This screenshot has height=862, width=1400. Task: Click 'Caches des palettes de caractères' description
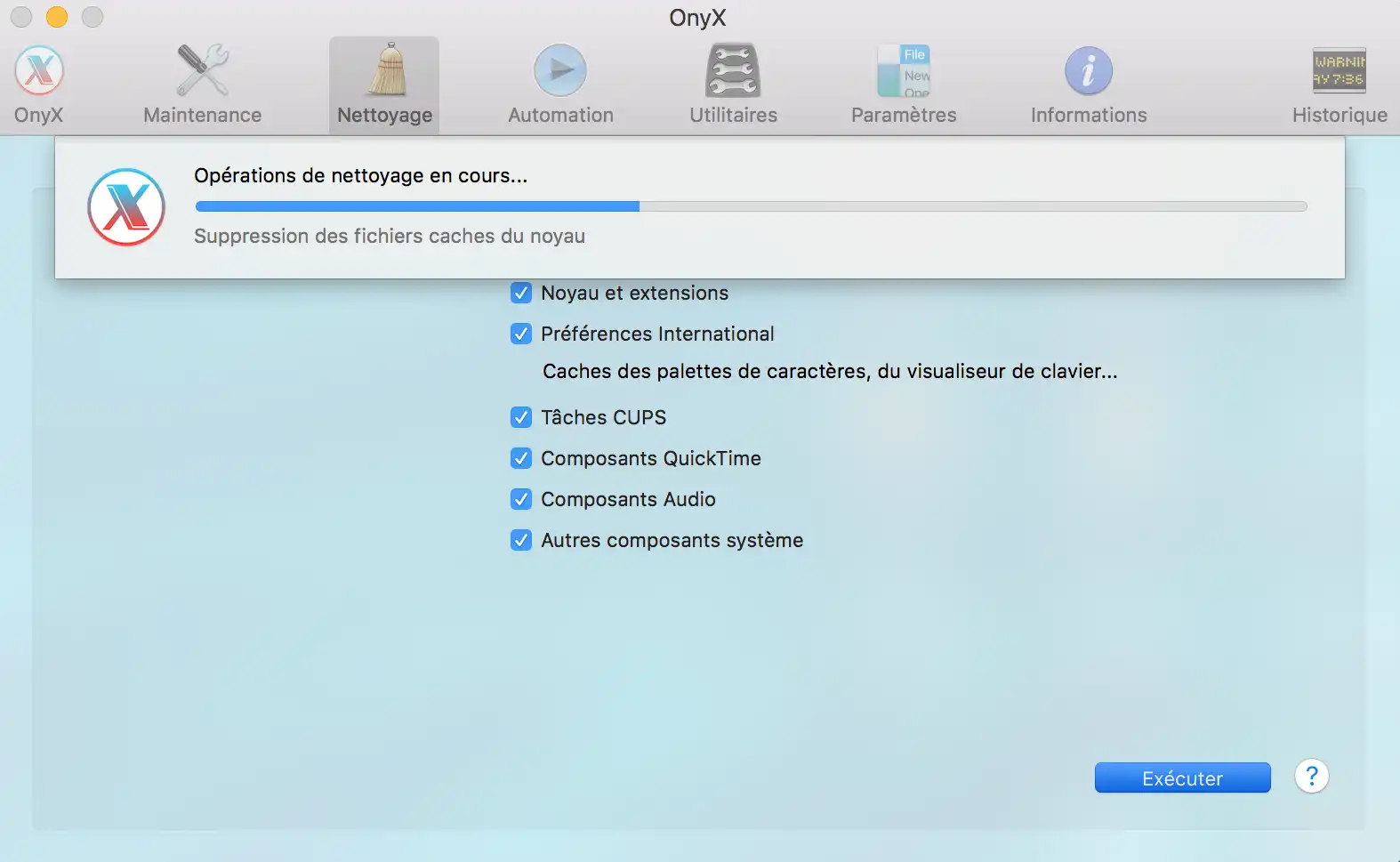(x=830, y=371)
